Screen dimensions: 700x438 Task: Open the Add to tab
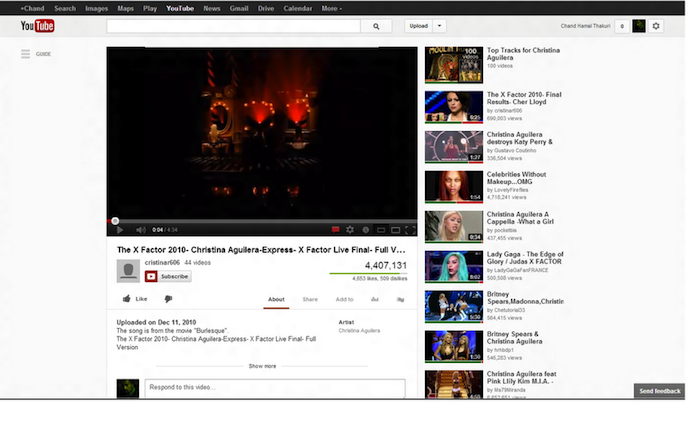tap(344, 299)
